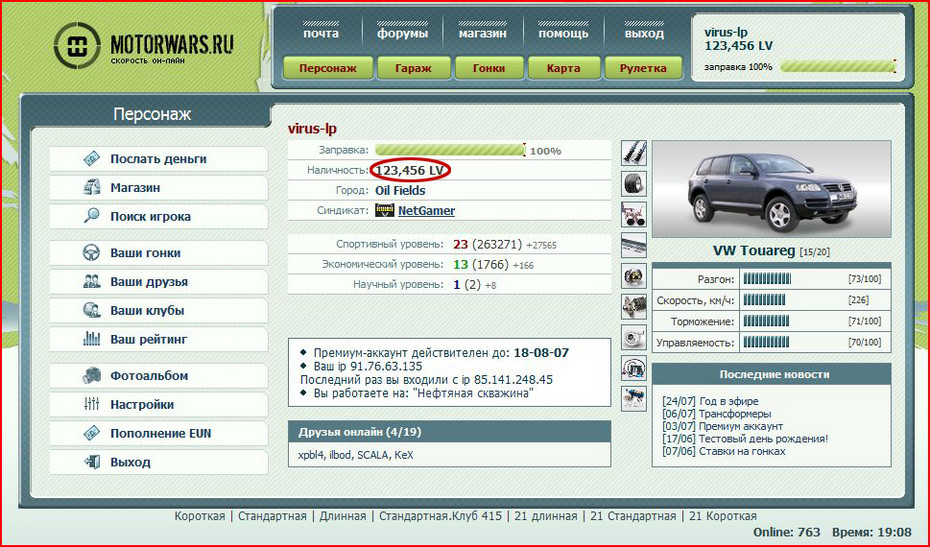The image size is (930, 547).
Task: Open news item Трансформеры
Action: [x=735, y=414]
